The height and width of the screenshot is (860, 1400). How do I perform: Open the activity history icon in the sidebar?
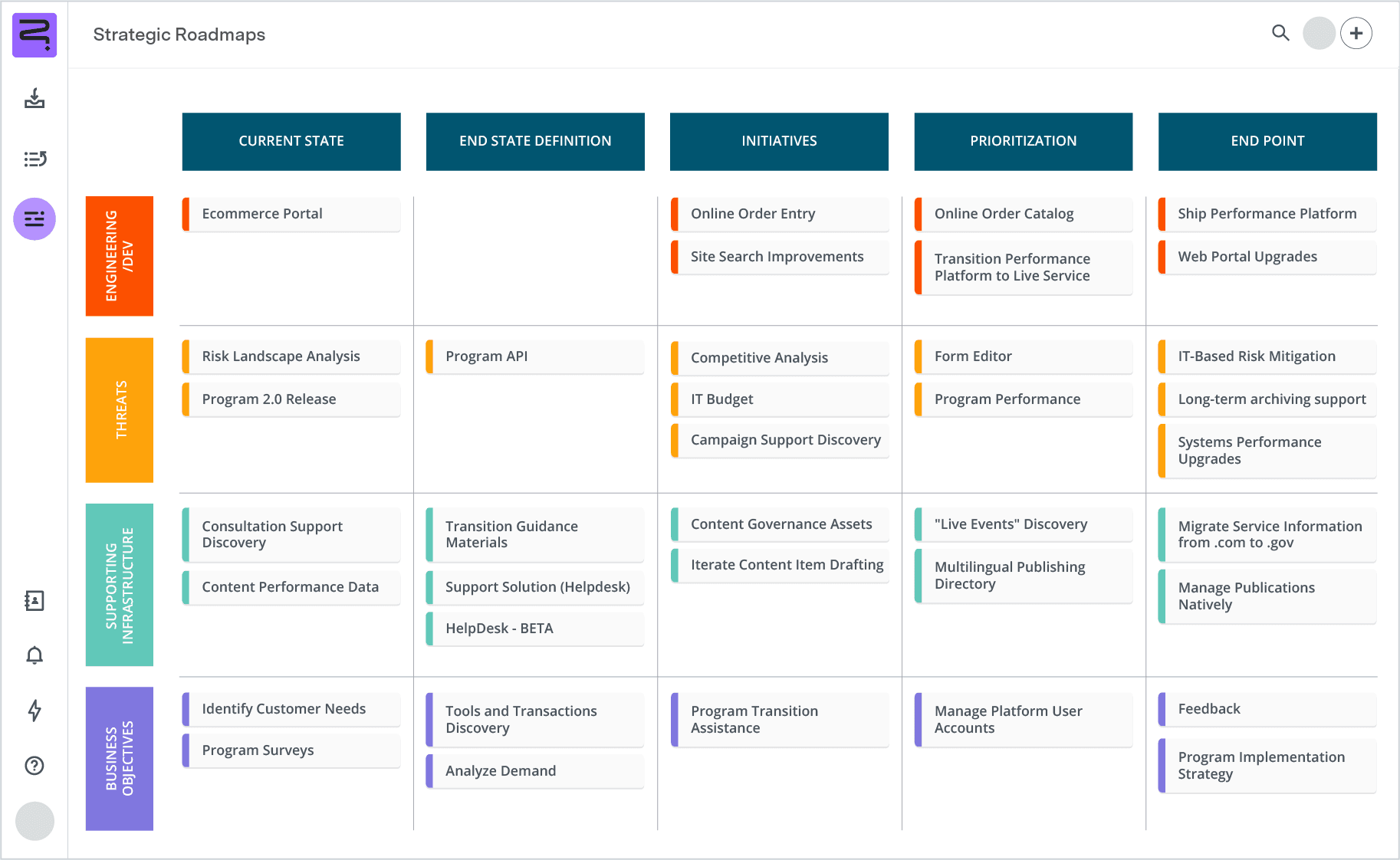point(35,159)
